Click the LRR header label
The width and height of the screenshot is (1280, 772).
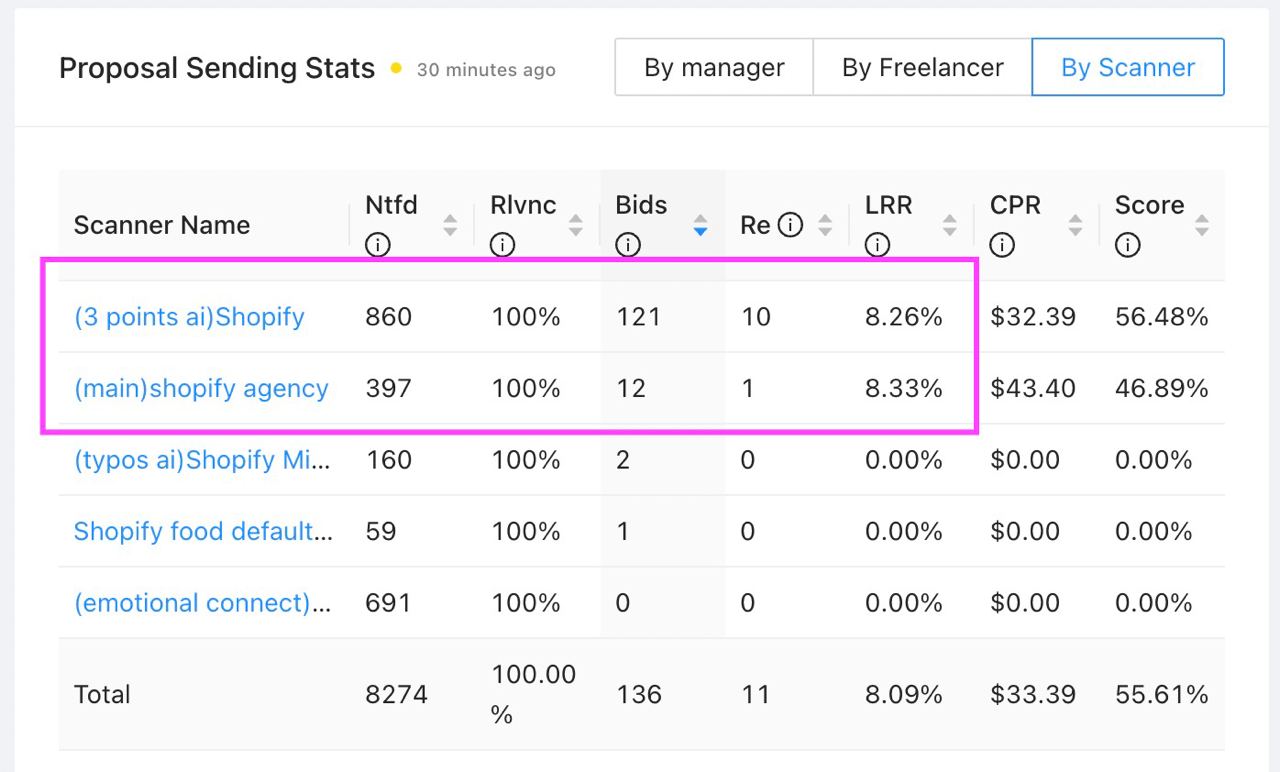(x=888, y=205)
